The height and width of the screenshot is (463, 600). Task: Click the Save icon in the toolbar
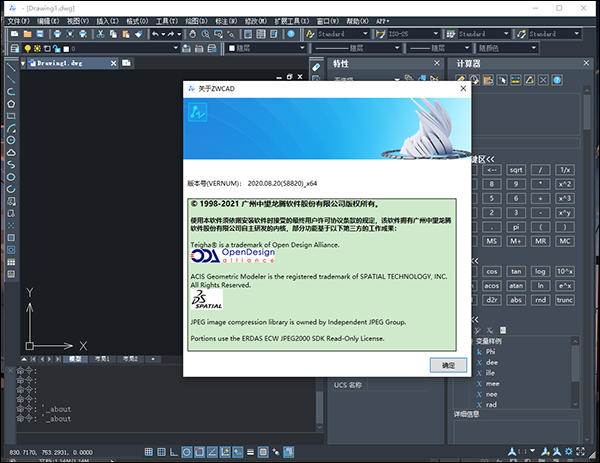pyautogui.click(x=42, y=33)
